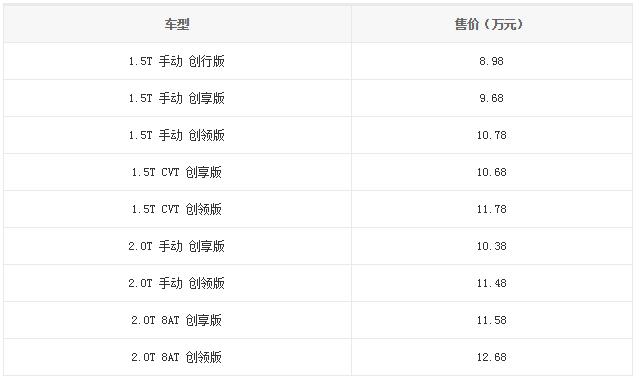Image resolution: width=639 pixels, height=381 pixels.
Task: Select the 2.0T 8AT 创领版 model cell
Action: pyautogui.click(x=177, y=357)
